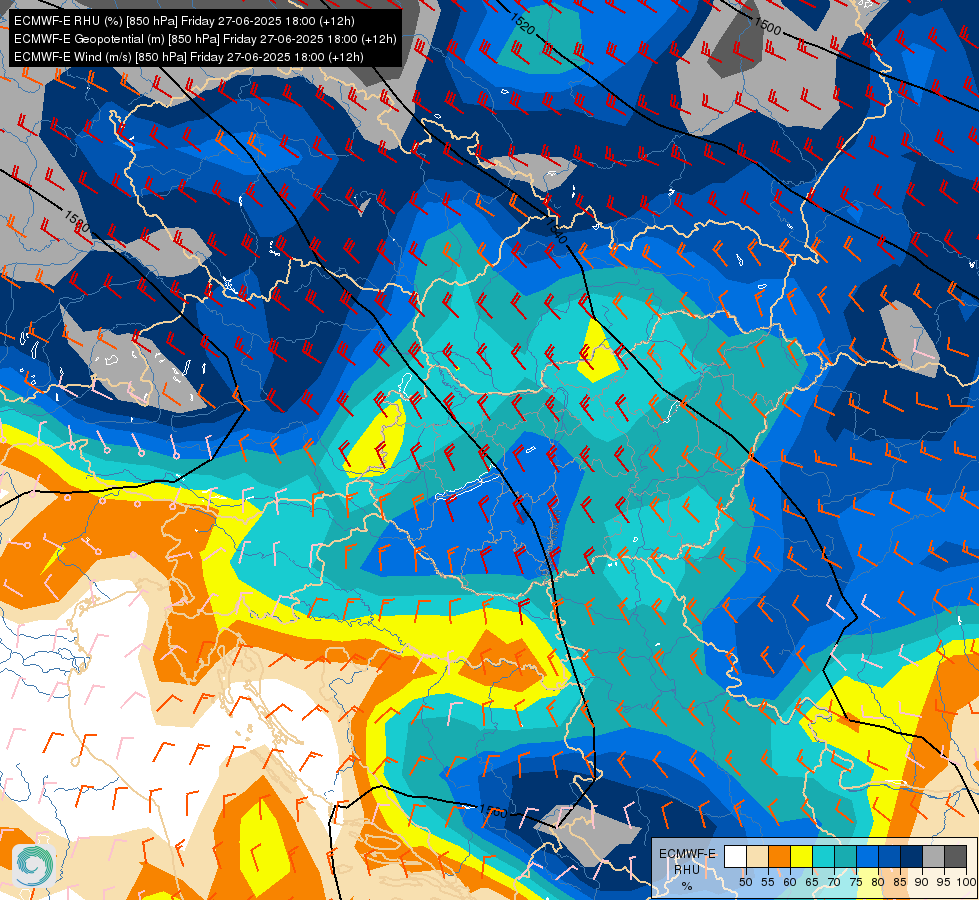Pick the light grey 90–95 legend swatch
The height and width of the screenshot is (900, 979).
click(x=933, y=856)
